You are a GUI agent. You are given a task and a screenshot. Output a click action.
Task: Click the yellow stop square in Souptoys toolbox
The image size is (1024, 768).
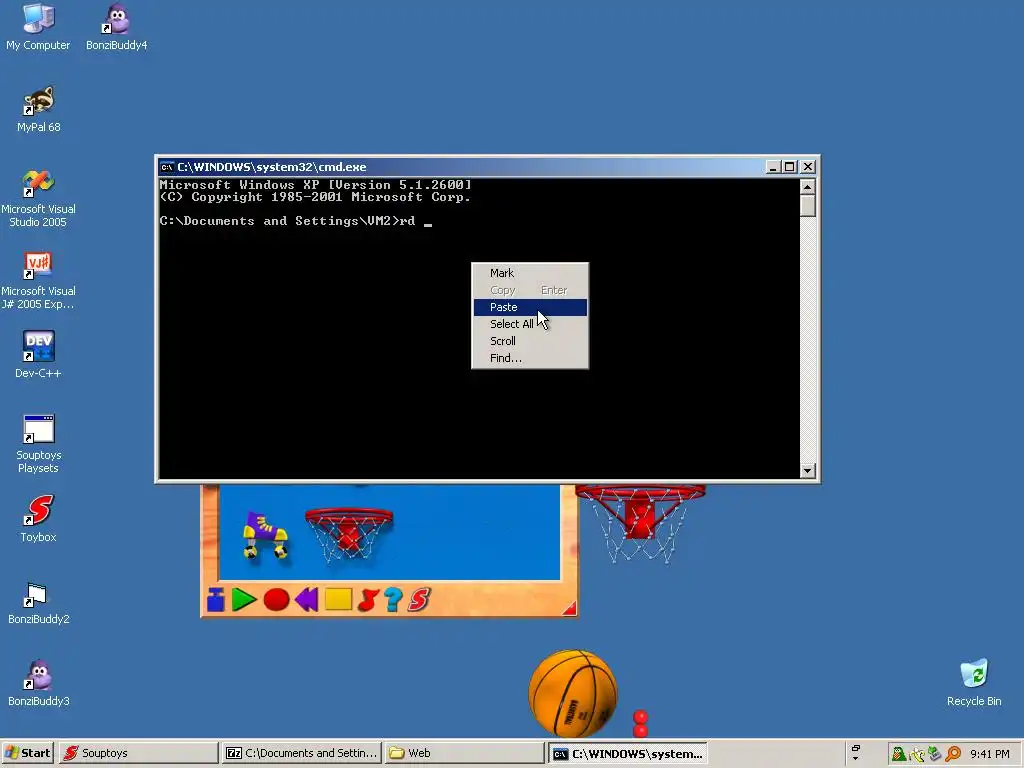pos(338,600)
